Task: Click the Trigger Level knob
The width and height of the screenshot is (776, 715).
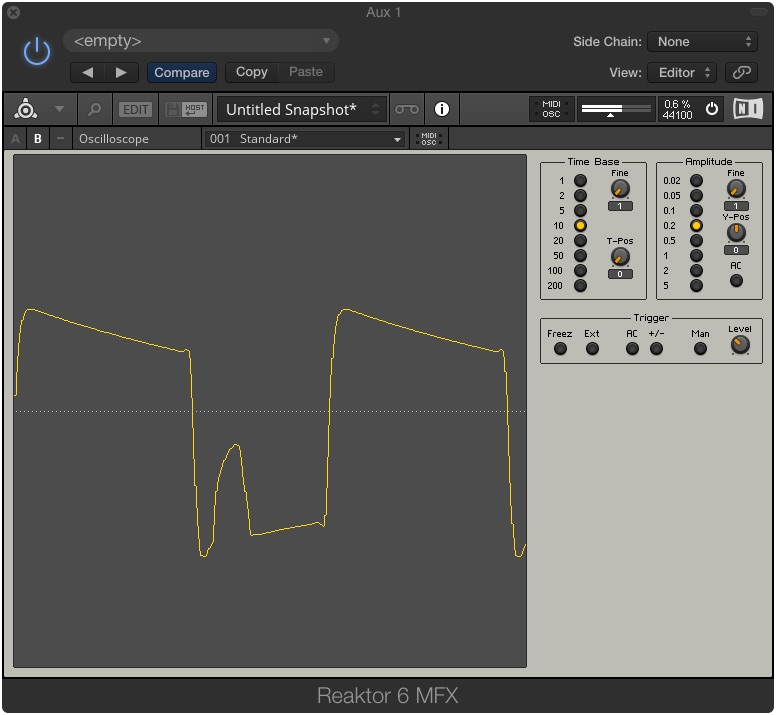Action: click(x=739, y=346)
